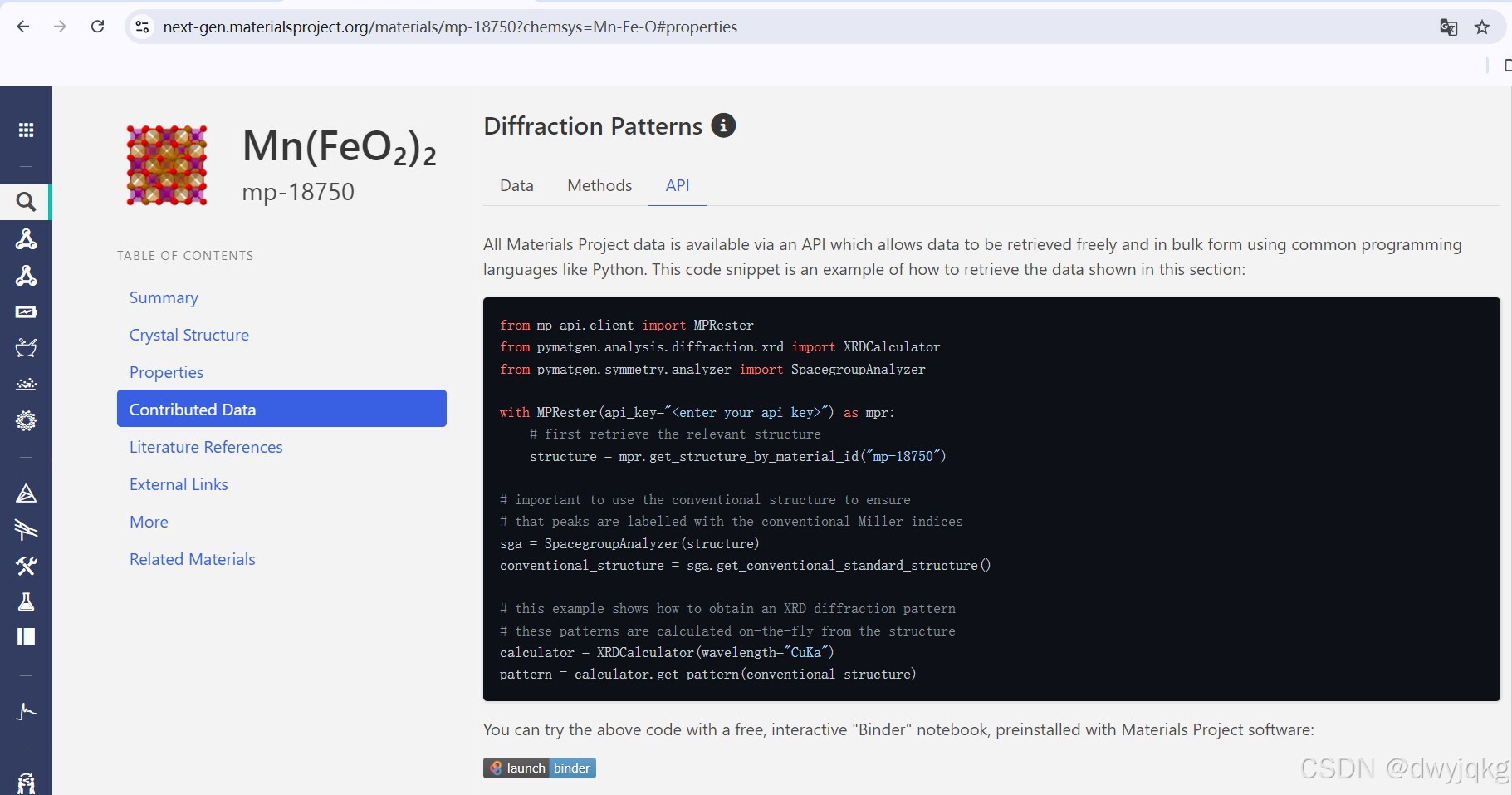
Task: Launch the Binder notebook
Action: pos(539,768)
